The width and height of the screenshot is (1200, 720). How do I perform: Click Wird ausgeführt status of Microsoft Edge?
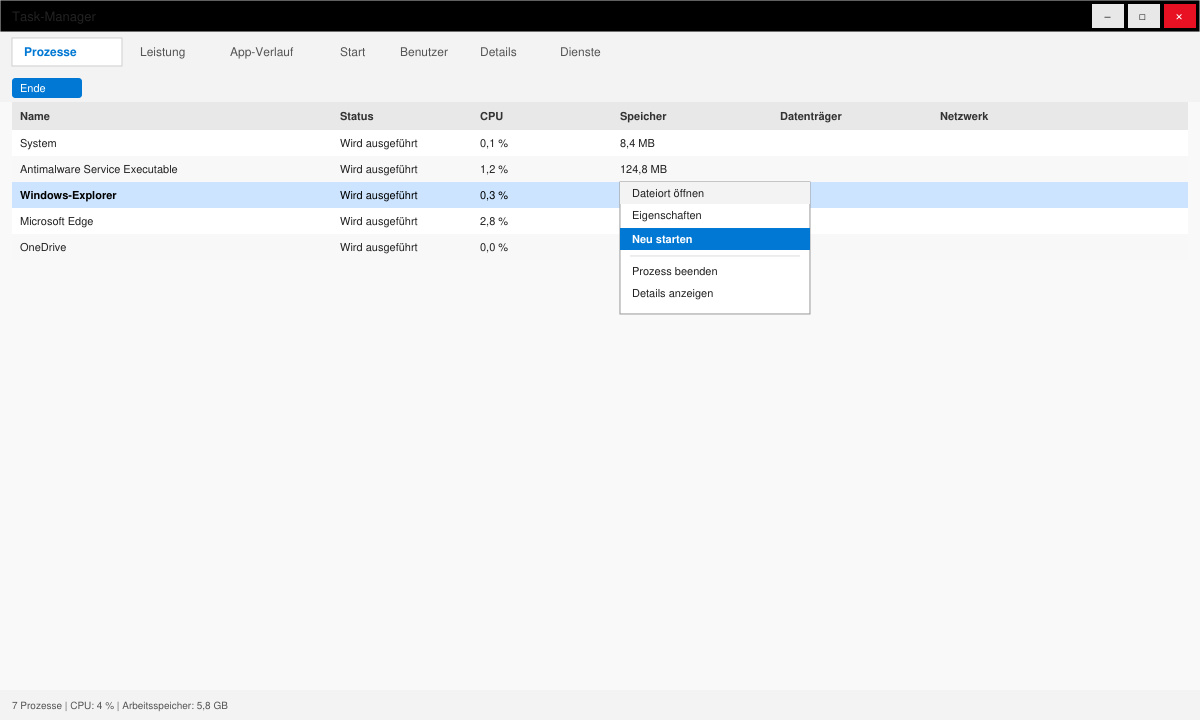click(379, 221)
